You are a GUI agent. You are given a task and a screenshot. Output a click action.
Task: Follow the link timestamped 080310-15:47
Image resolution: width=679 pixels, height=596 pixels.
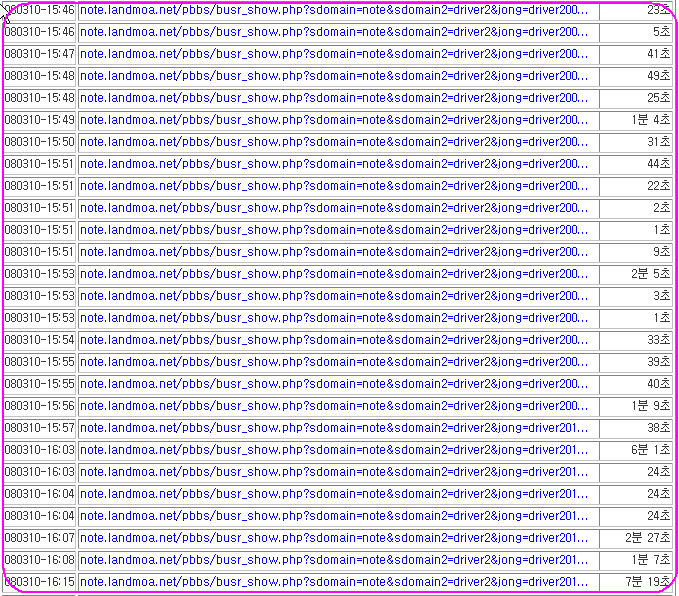click(334, 54)
